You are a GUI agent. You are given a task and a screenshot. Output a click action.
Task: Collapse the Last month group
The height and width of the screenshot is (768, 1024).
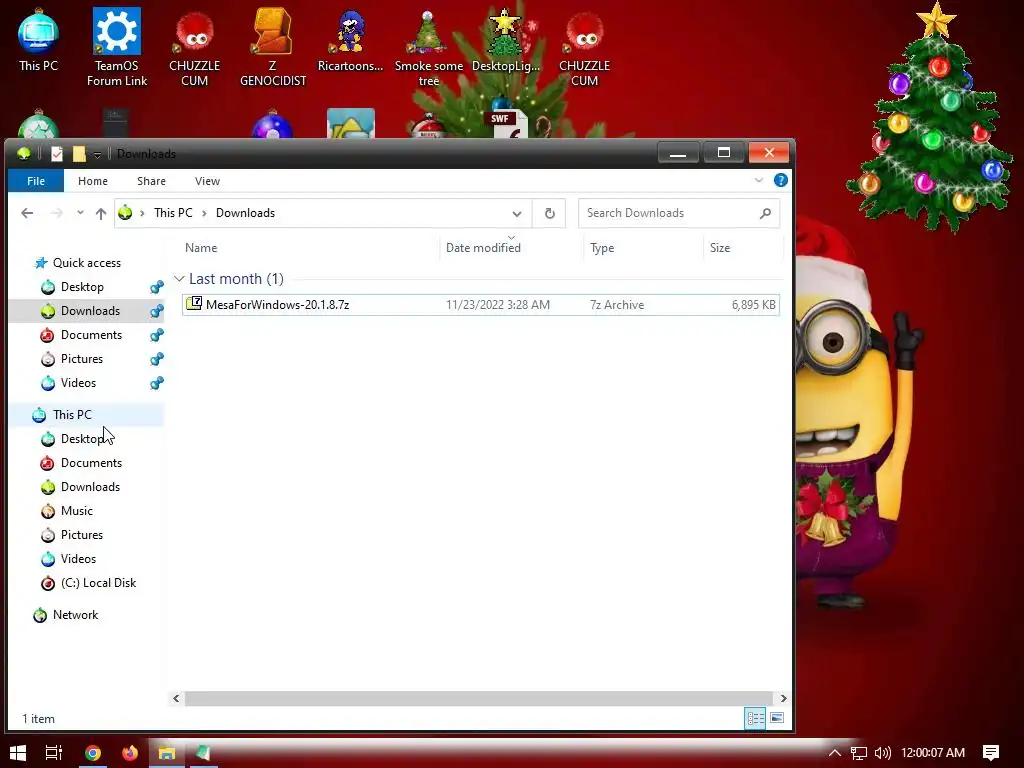179,279
